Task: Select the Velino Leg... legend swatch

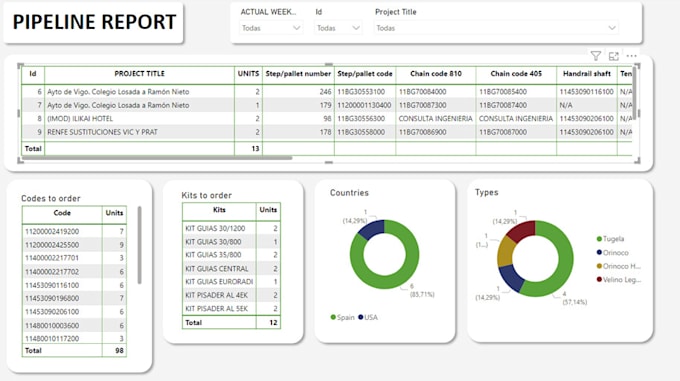Action: (x=599, y=280)
